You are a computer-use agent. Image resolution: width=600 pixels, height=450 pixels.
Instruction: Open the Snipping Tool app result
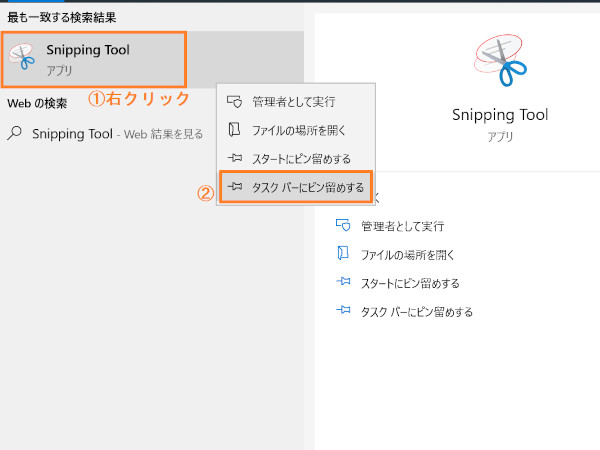[94, 59]
